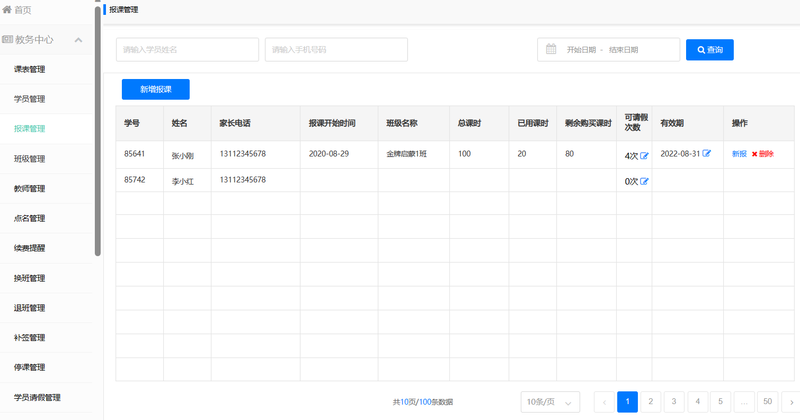Click 新报 link in 张小刚 row
The width and height of the screenshot is (800, 420).
tap(739, 154)
